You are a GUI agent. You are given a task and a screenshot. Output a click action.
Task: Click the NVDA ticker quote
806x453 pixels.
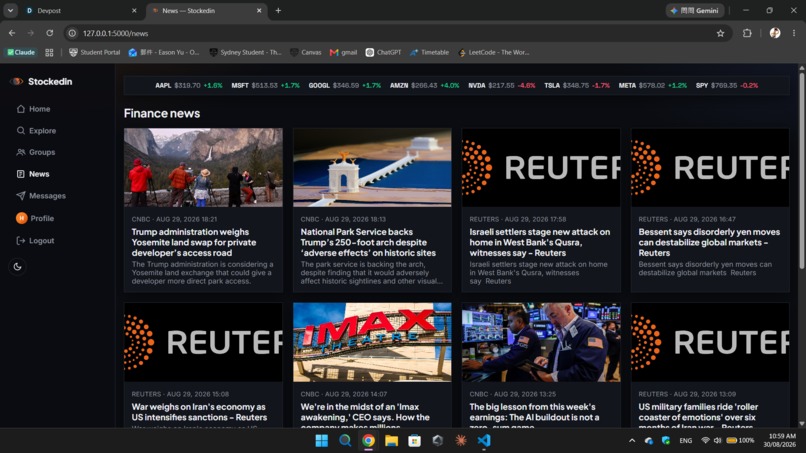pos(502,85)
